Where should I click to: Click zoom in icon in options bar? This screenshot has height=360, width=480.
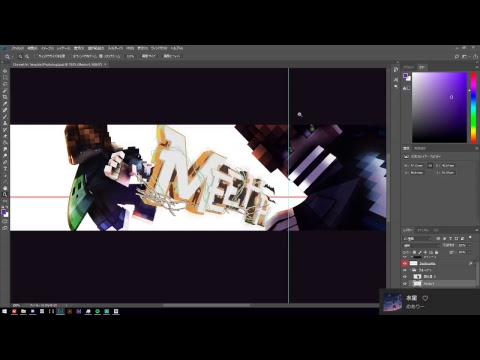pos(20,56)
